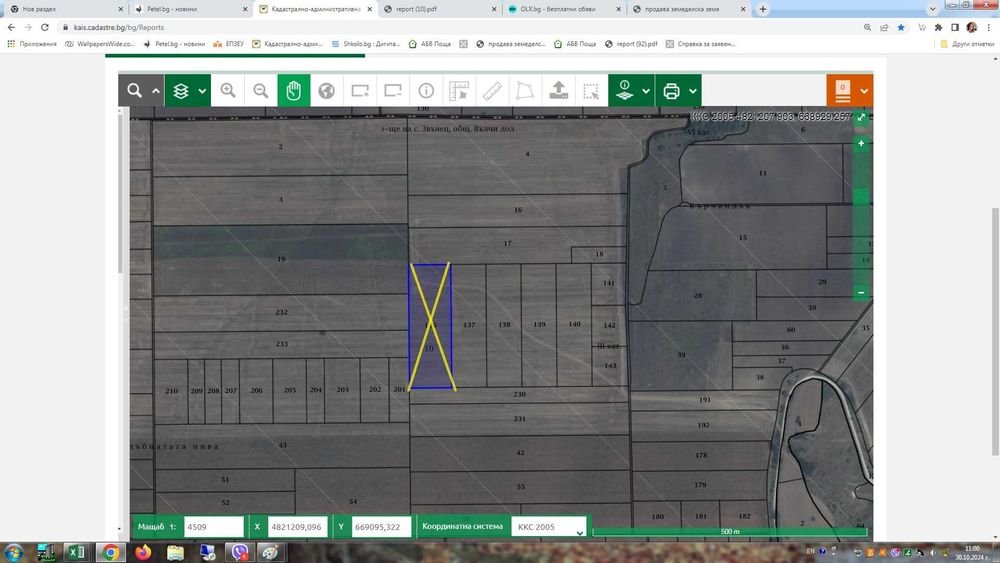The image size is (1000, 563).
Task: Open Firefox from the taskbar
Action: pyautogui.click(x=143, y=552)
